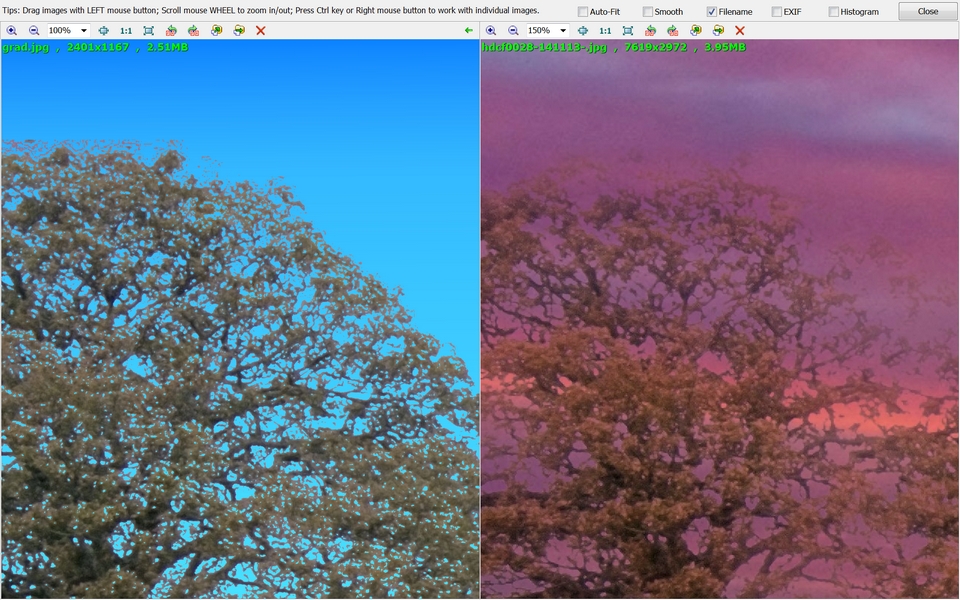The image size is (960, 600).
Task: Click 1:1 actual size in left pane
Action: tap(126, 31)
